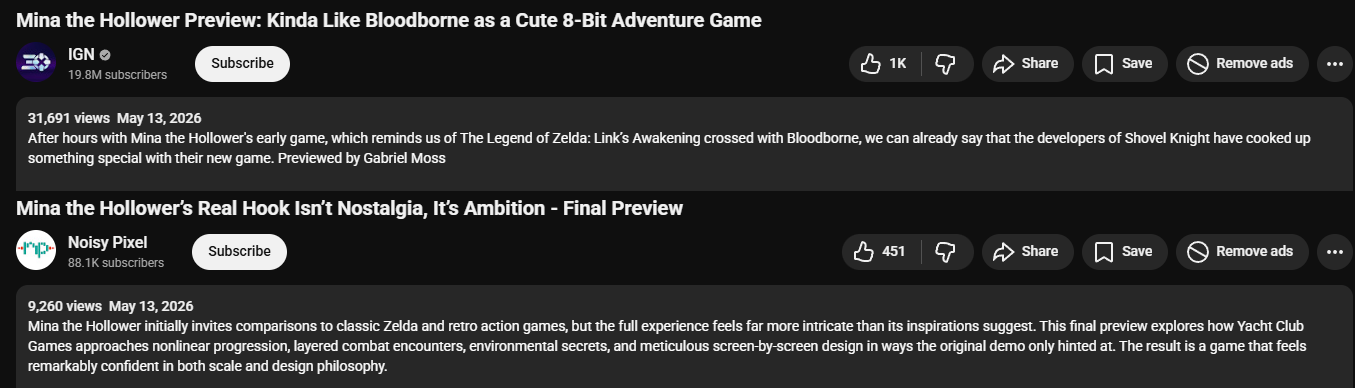Share the IGN preview video
Image resolution: width=1355 pixels, height=388 pixels.
(1027, 63)
